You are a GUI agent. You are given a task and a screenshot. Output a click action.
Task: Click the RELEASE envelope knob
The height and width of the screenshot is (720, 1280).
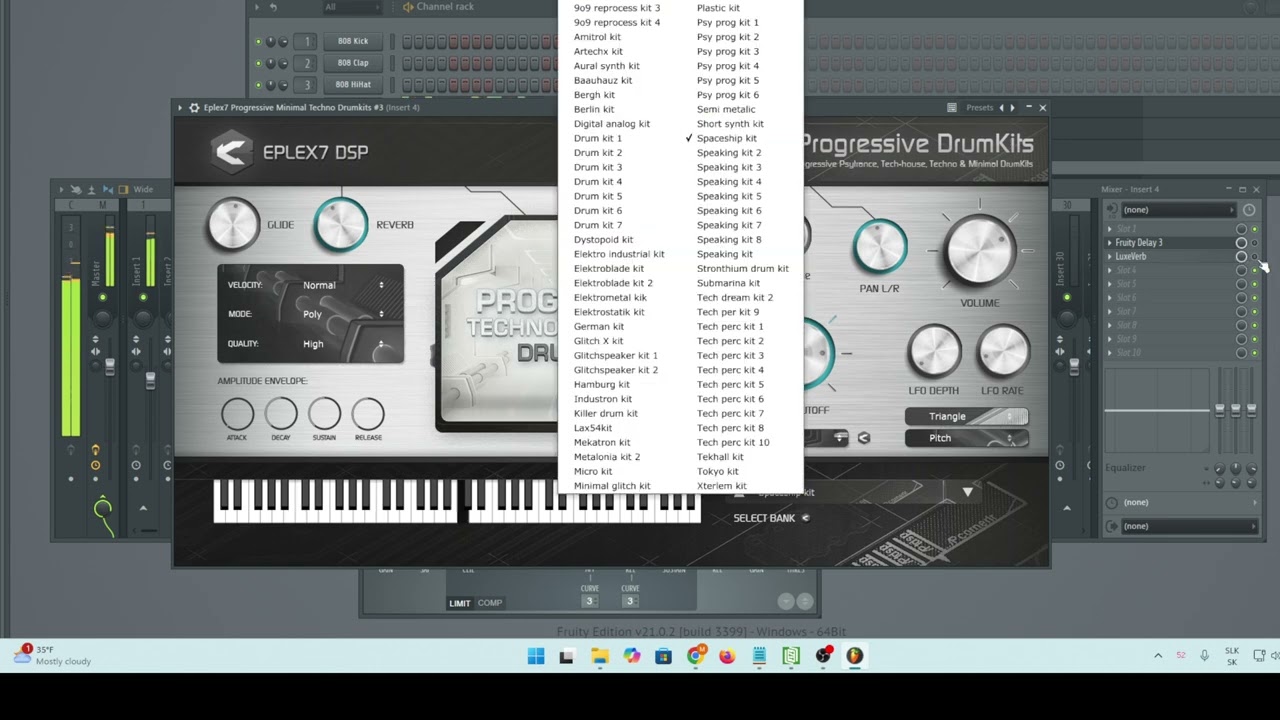point(368,414)
